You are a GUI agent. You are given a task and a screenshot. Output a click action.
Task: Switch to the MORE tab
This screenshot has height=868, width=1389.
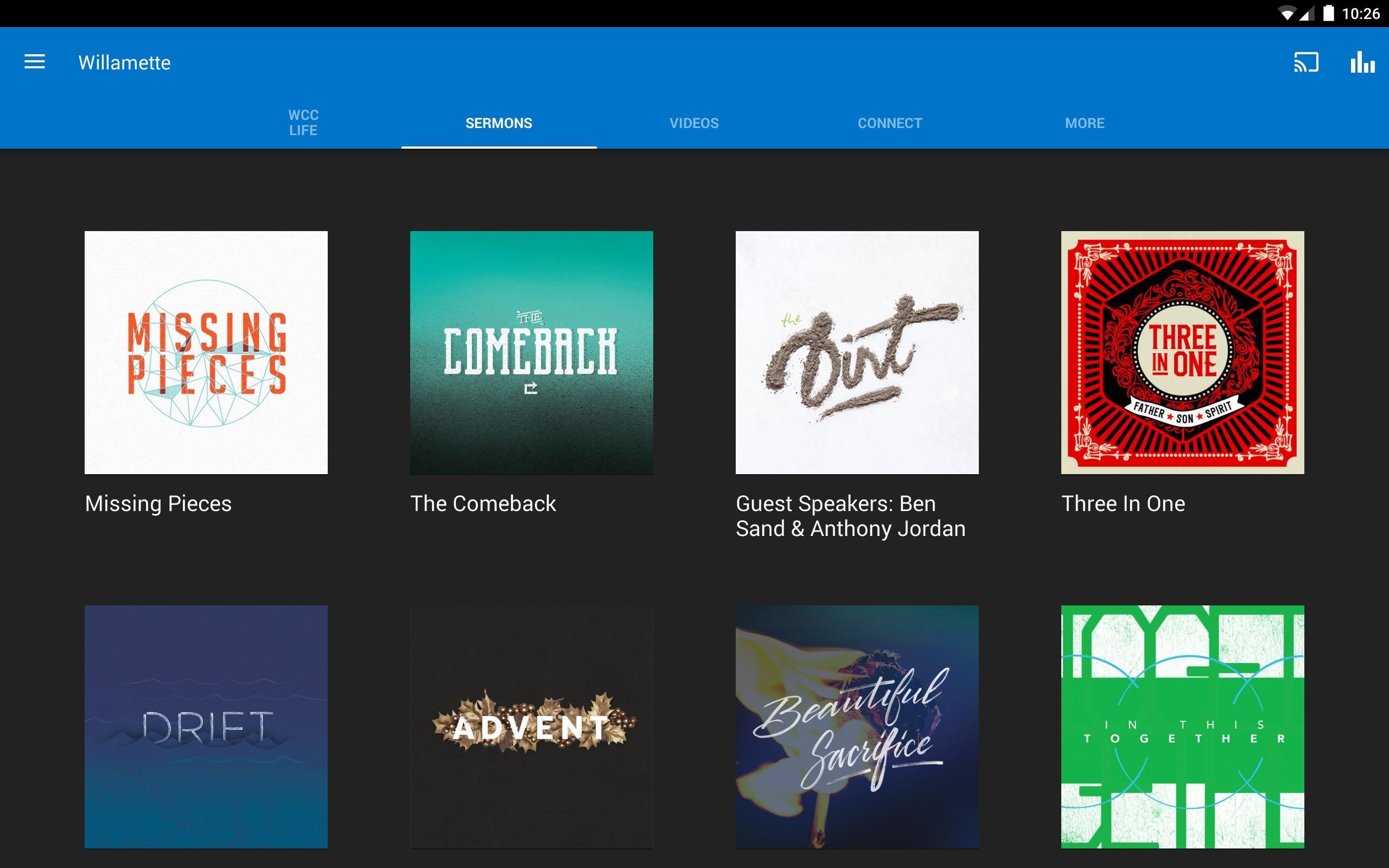click(x=1085, y=123)
